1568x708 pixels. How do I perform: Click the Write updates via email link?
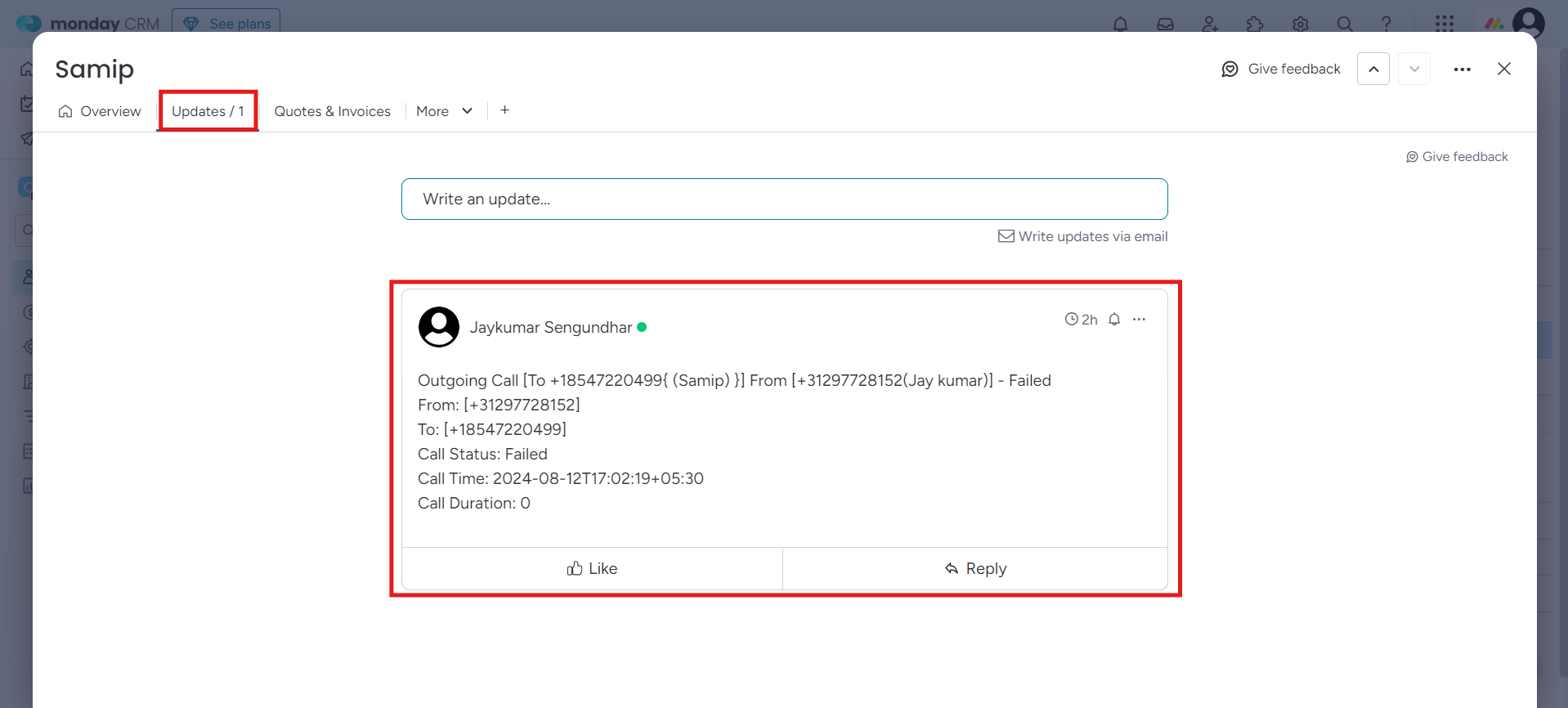(x=1083, y=236)
